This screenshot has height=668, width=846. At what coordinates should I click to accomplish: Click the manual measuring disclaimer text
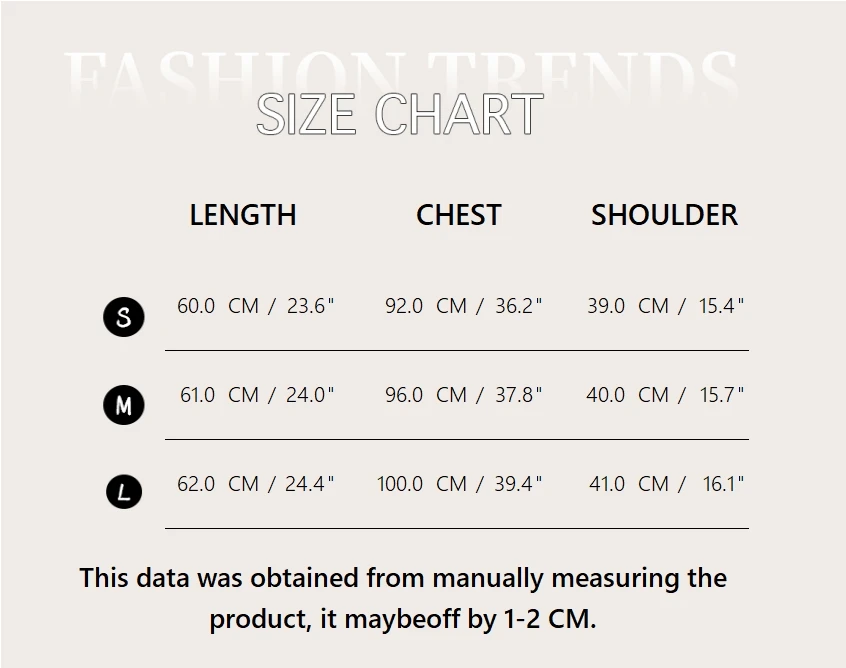click(403, 578)
